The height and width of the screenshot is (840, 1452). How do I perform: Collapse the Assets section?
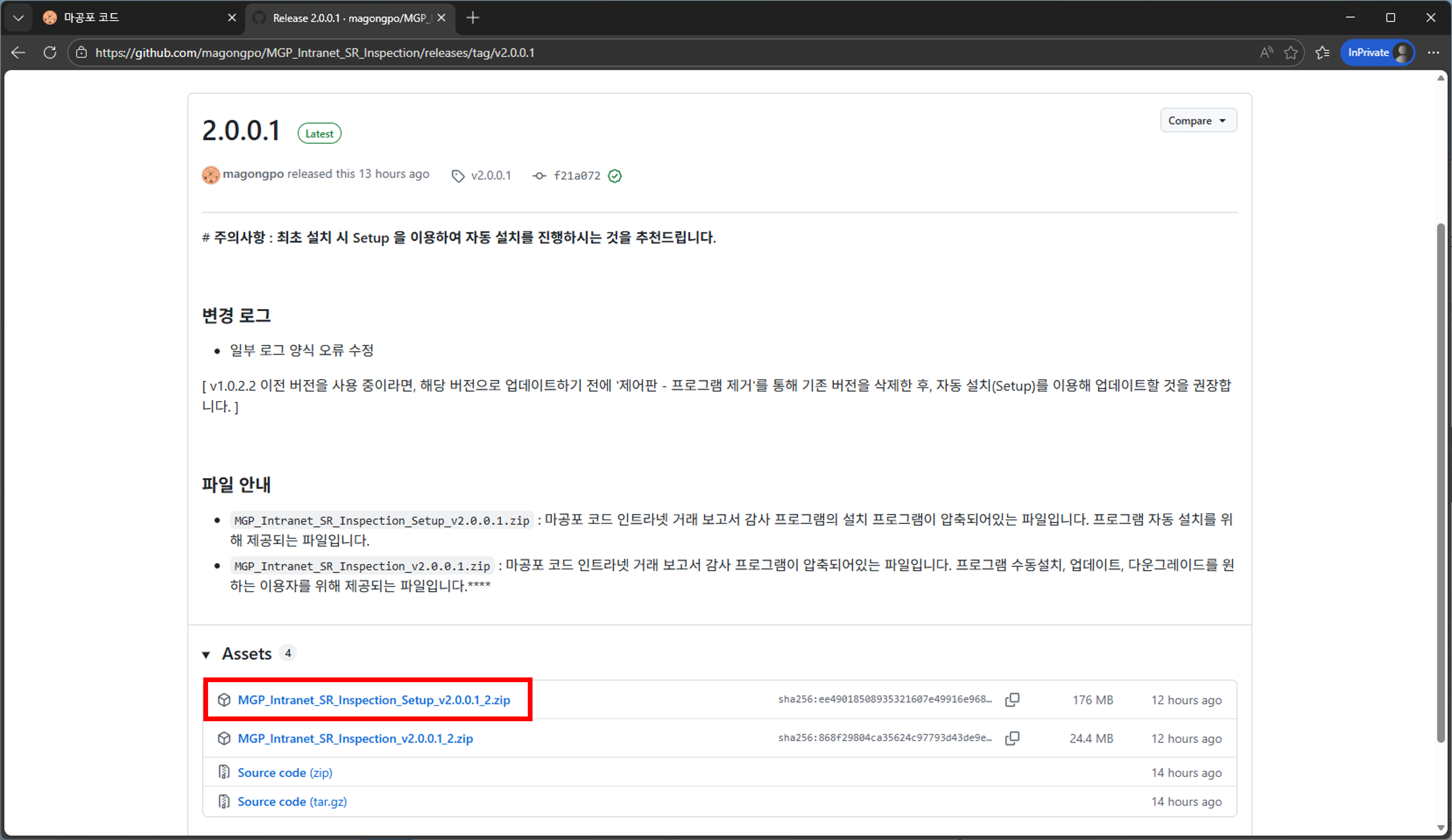[x=206, y=654]
